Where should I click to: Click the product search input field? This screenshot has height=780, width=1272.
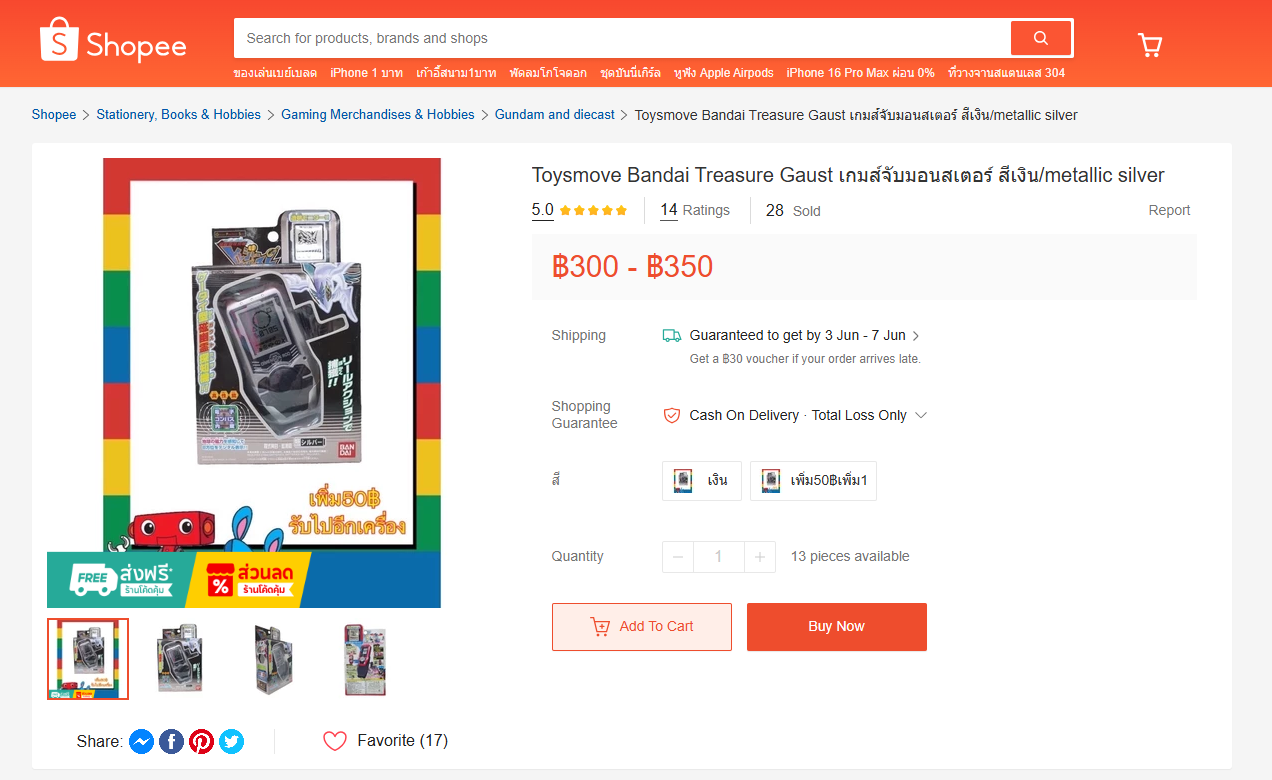[621, 38]
